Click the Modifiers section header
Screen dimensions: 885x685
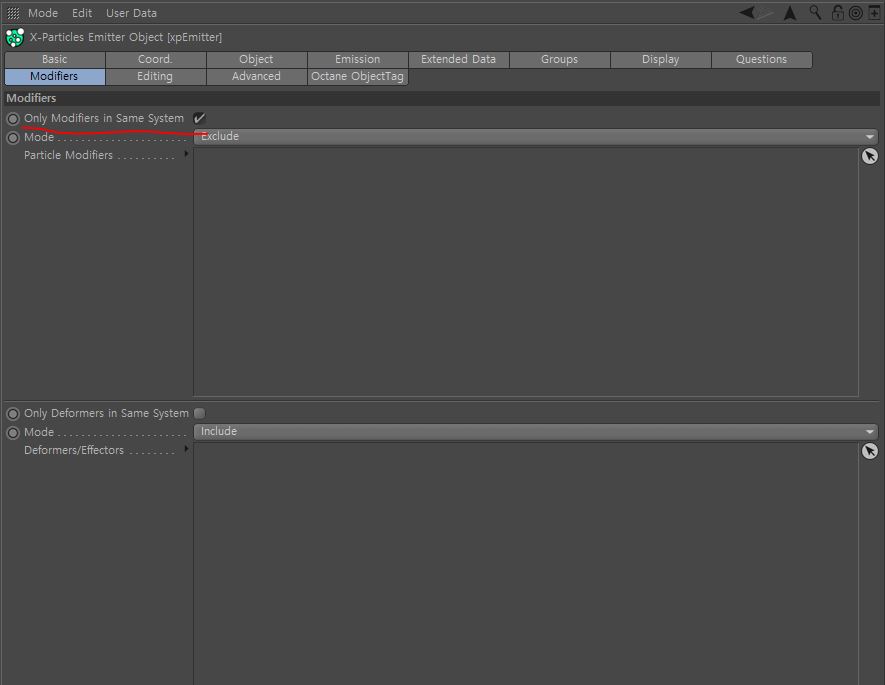coord(441,98)
